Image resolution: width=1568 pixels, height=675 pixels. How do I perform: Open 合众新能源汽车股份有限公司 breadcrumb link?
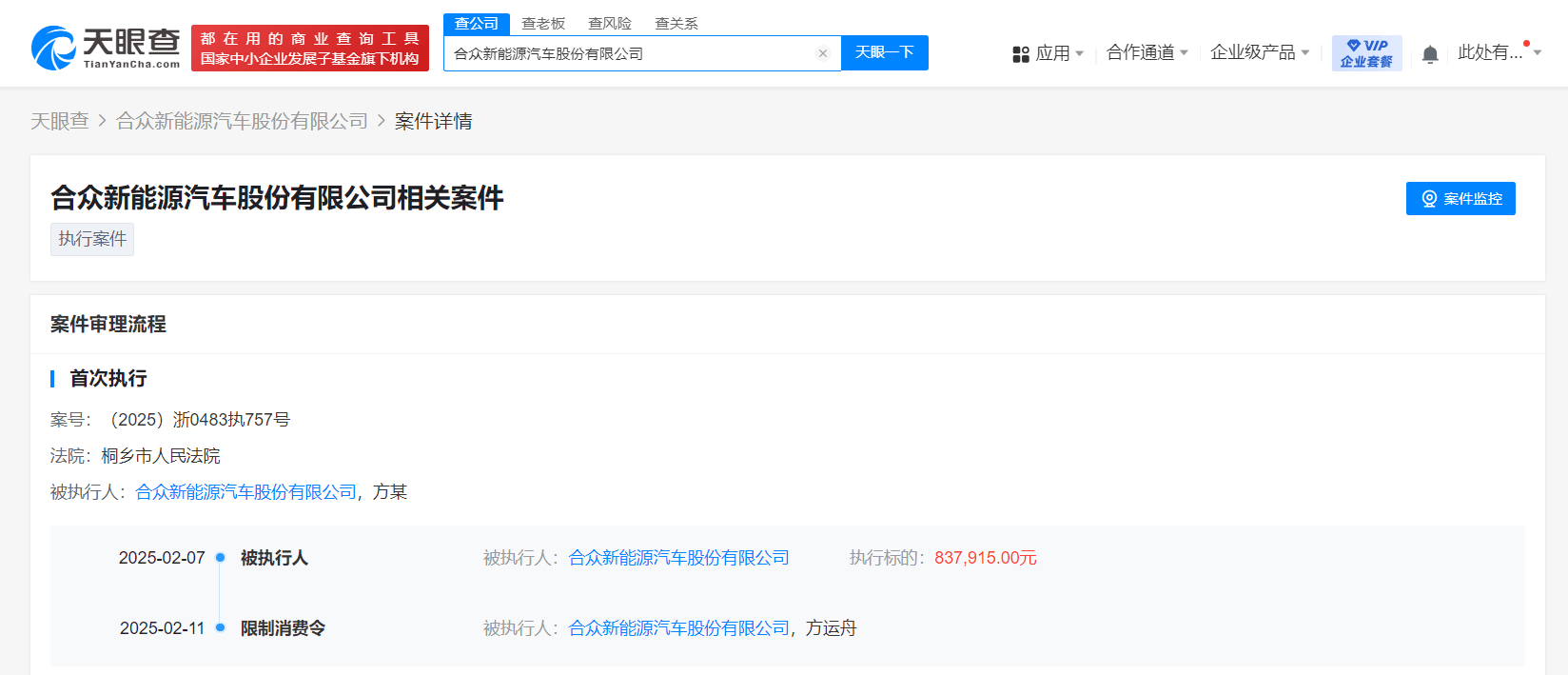(242, 121)
